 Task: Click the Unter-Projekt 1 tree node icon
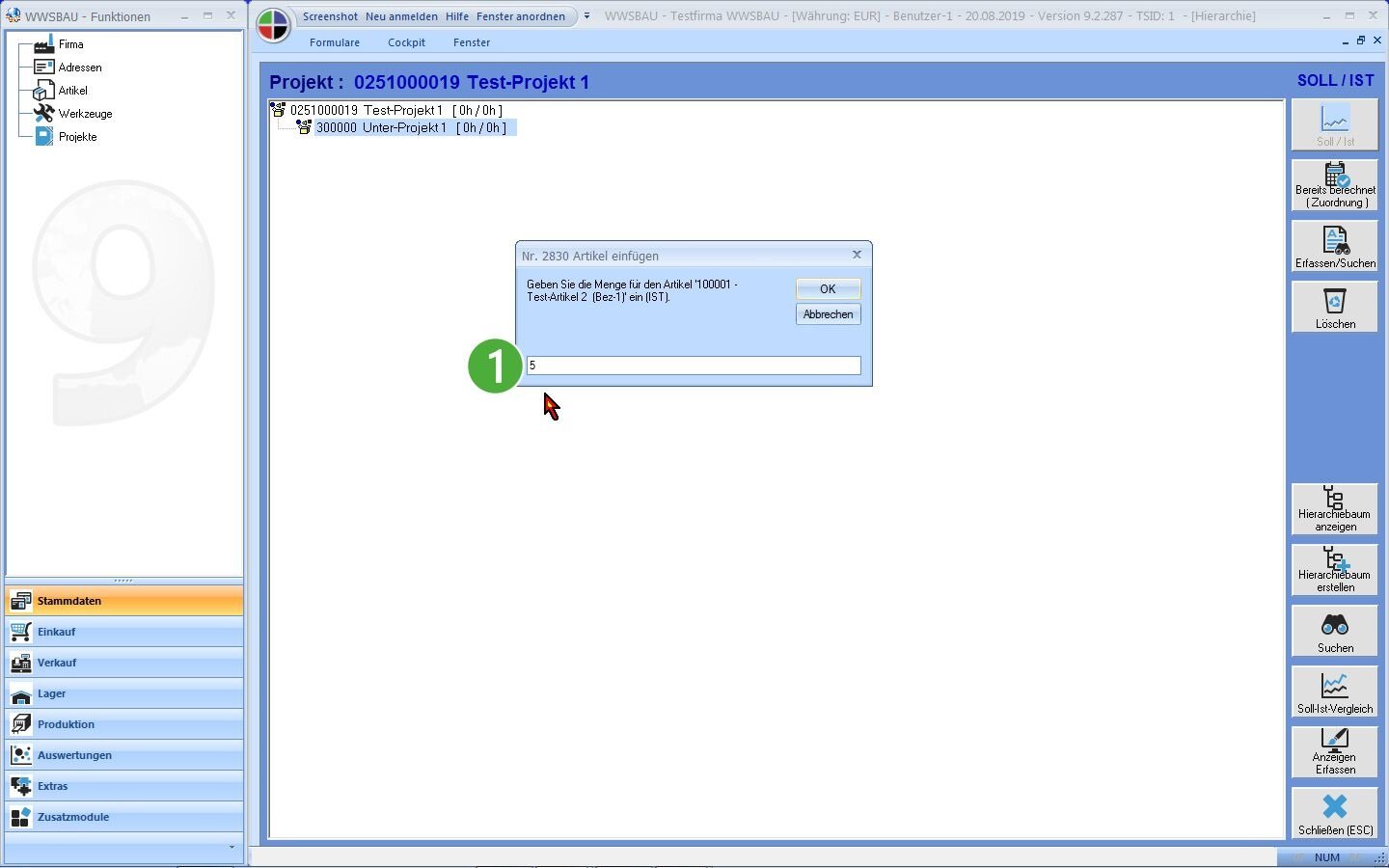click(x=304, y=127)
